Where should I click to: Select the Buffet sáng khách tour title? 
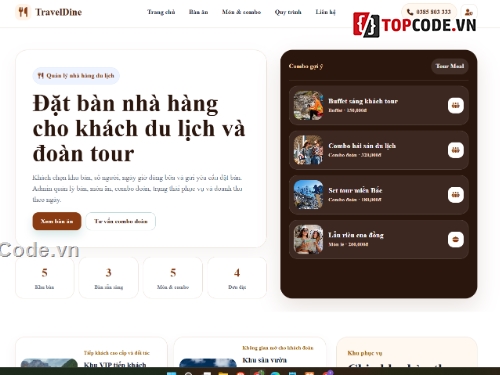(x=363, y=101)
